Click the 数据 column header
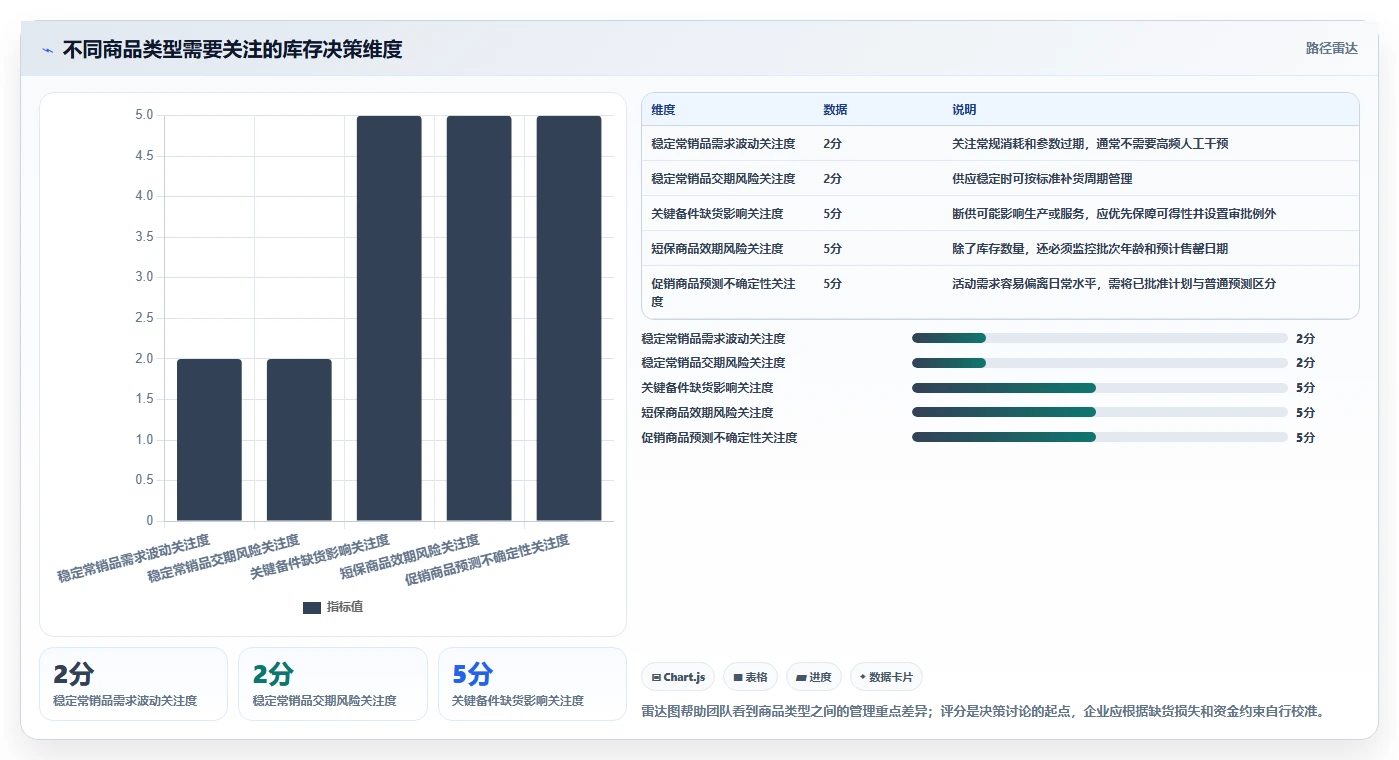1399x760 pixels. [835, 110]
